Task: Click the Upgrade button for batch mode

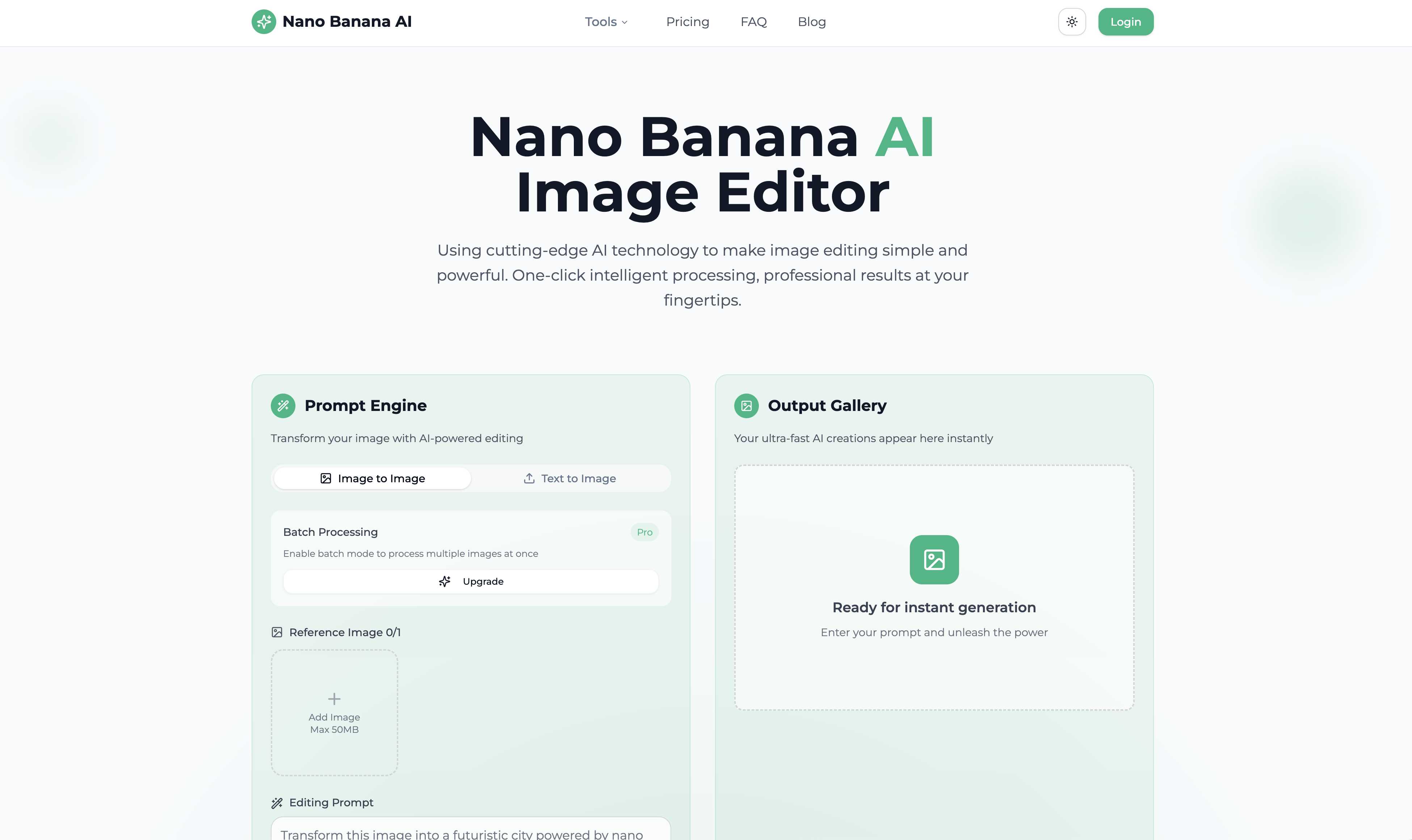Action: pyautogui.click(x=471, y=581)
